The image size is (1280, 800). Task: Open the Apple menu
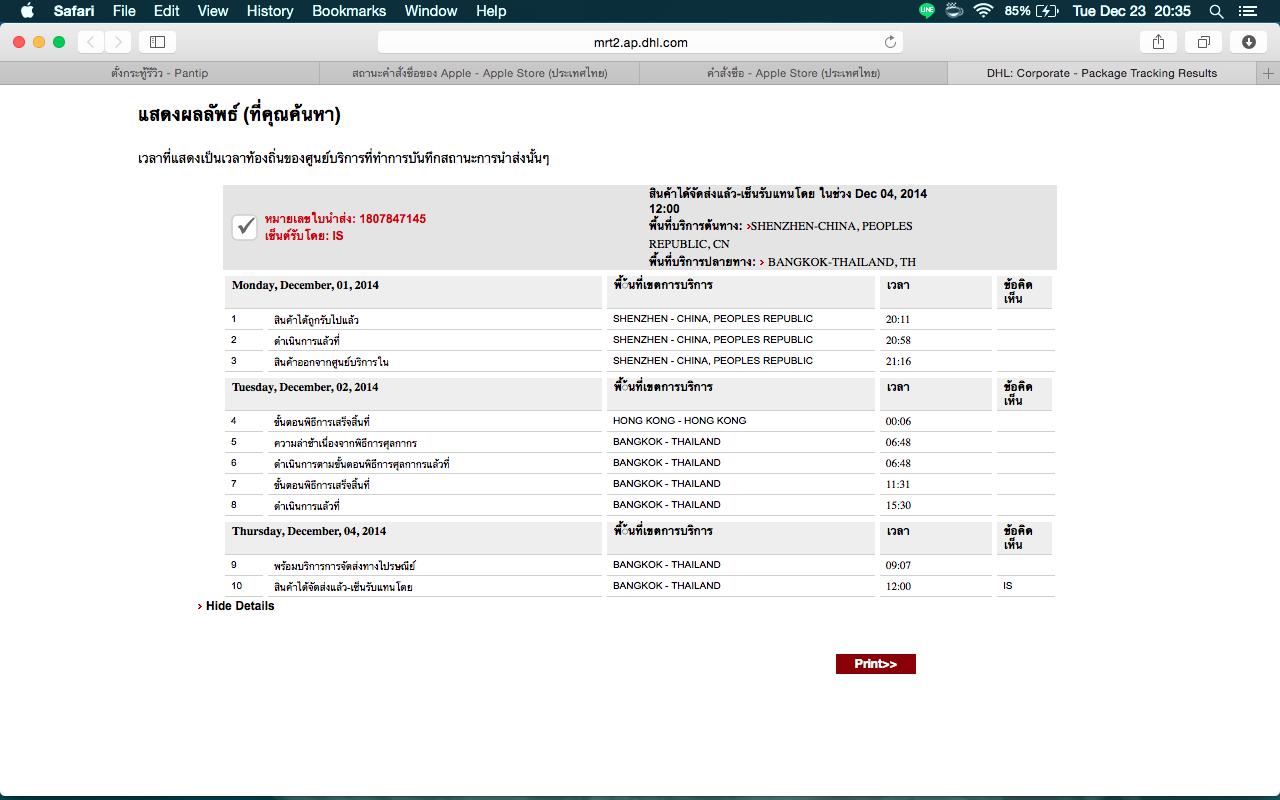click(27, 11)
